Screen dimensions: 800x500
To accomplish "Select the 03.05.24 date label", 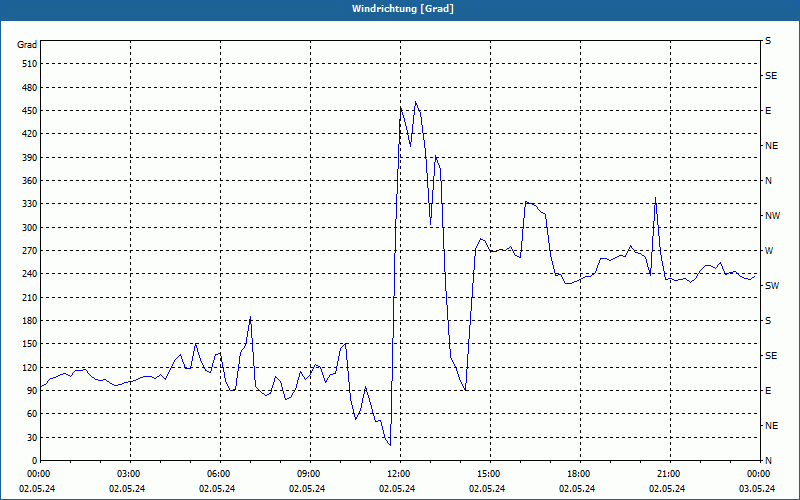I will pyautogui.click(x=757, y=489).
